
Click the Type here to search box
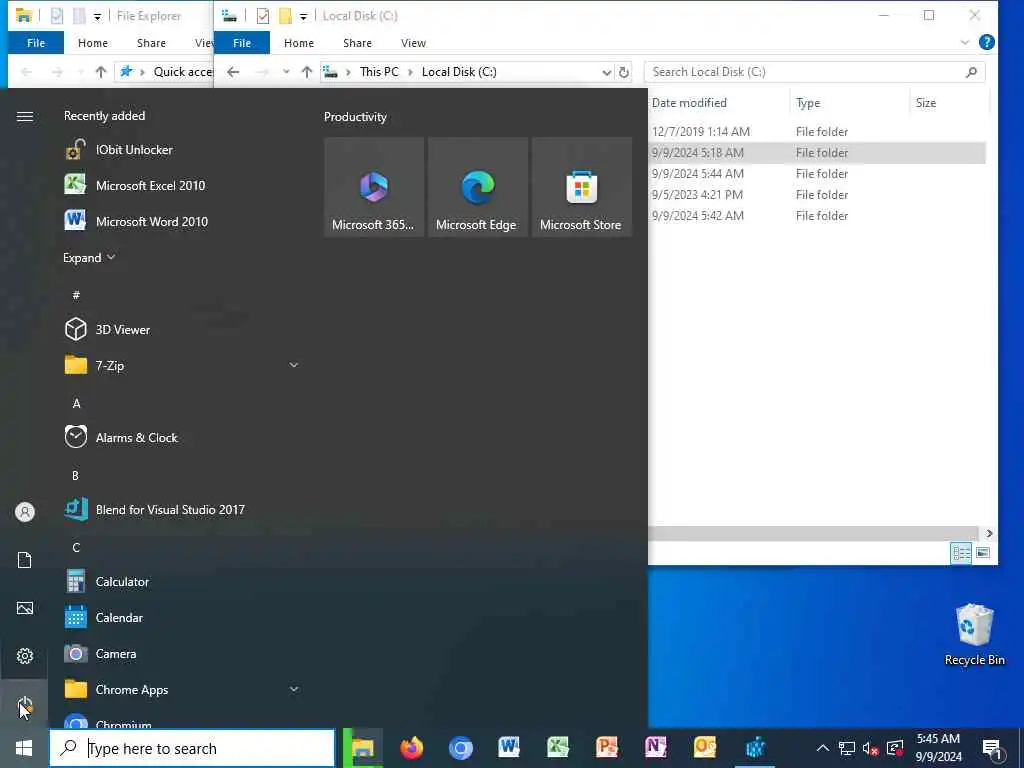[193, 748]
